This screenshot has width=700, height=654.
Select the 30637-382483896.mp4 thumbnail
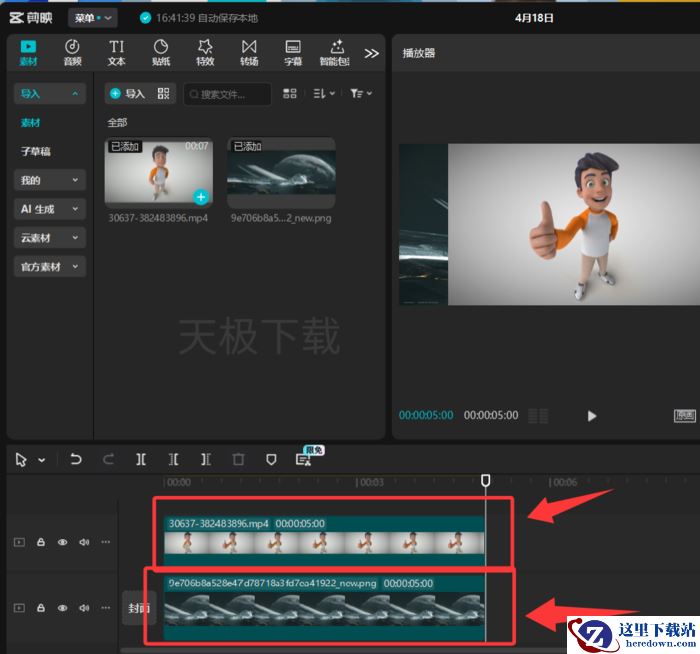click(x=158, y=171)
